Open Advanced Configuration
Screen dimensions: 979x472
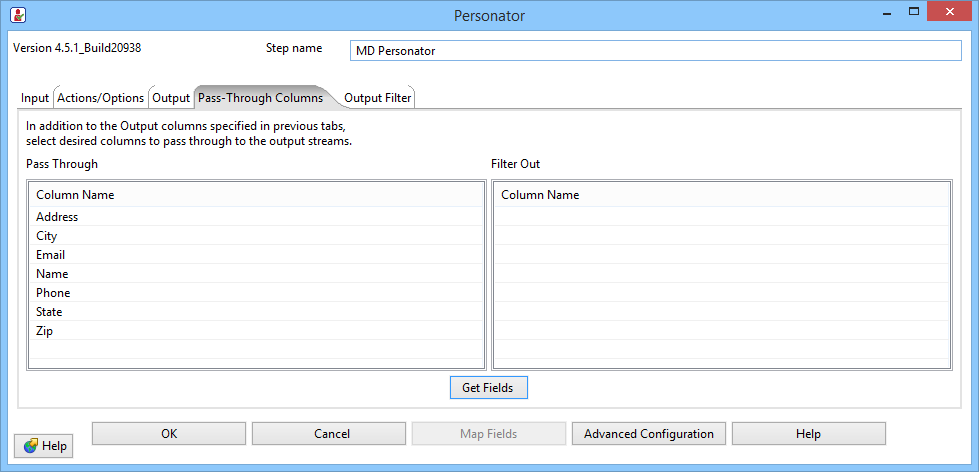click(x=649, y=434)
